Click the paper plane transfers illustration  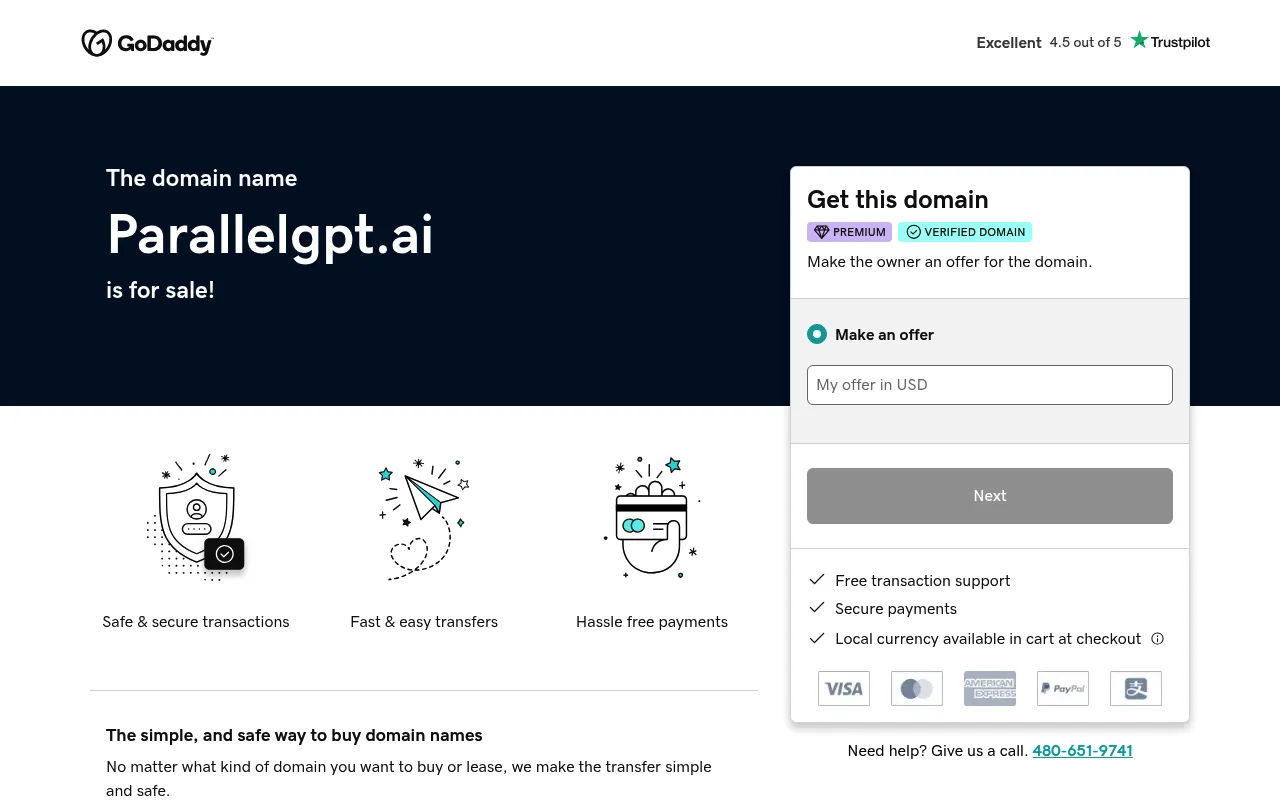tap(424, 518)
